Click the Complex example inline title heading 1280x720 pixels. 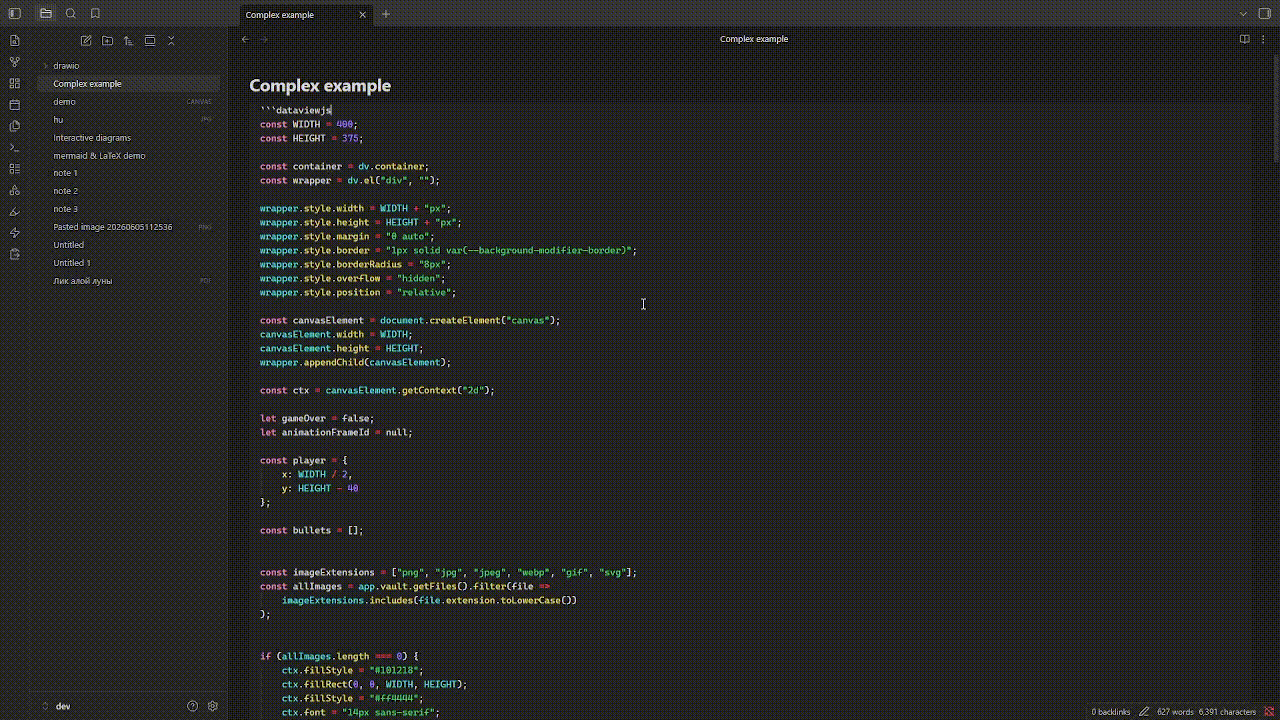coord(320,86)
